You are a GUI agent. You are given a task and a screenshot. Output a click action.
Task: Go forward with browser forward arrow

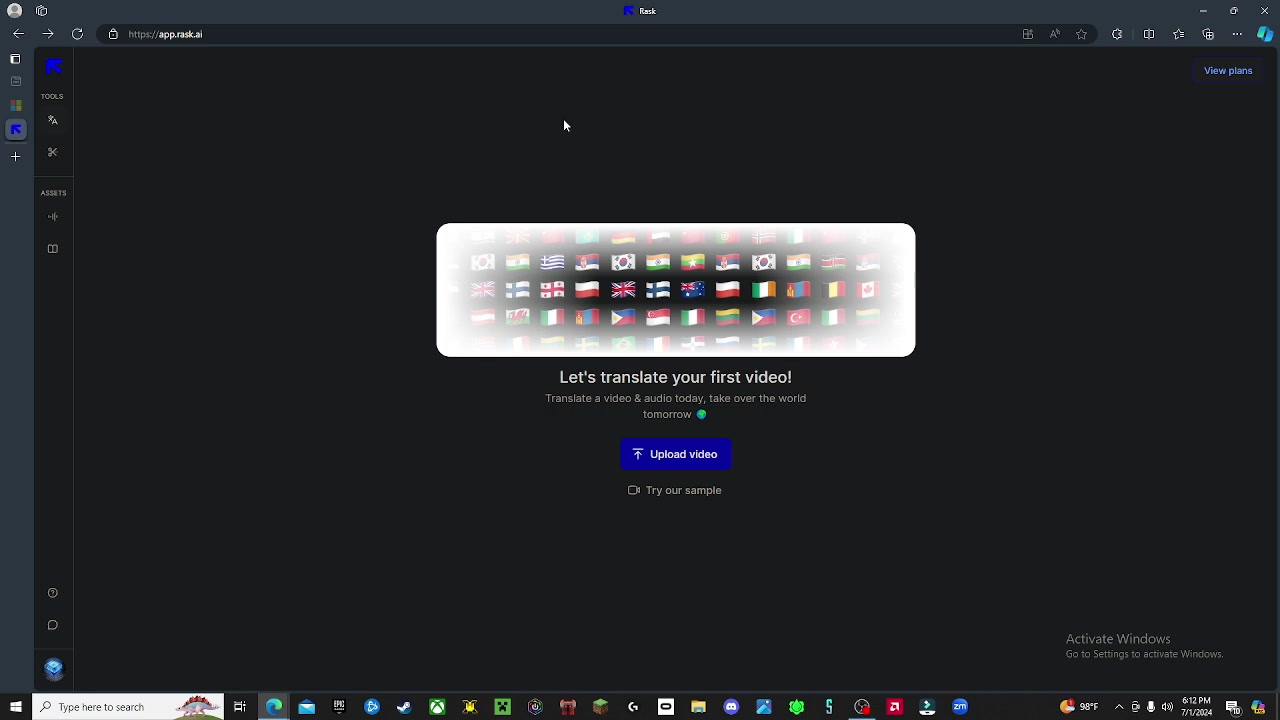(47, 34)
